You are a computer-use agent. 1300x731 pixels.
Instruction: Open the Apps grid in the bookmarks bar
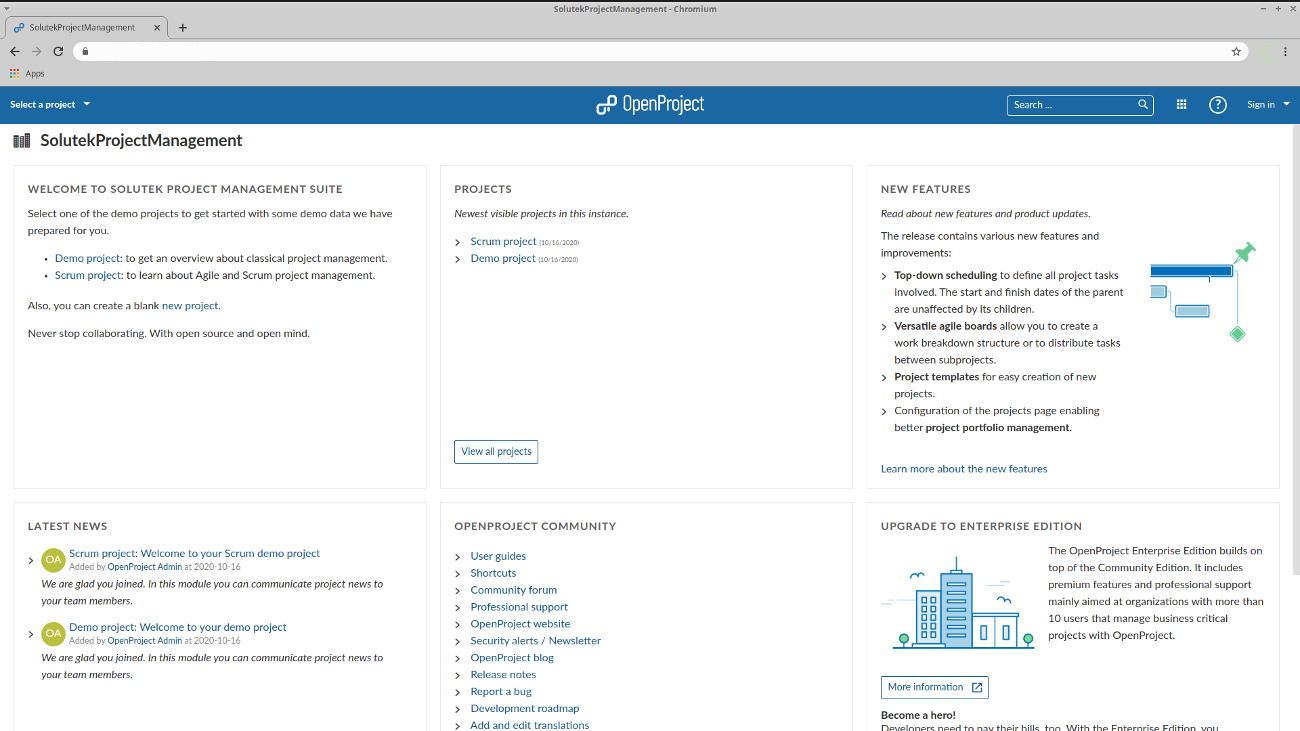pos(27,73)
